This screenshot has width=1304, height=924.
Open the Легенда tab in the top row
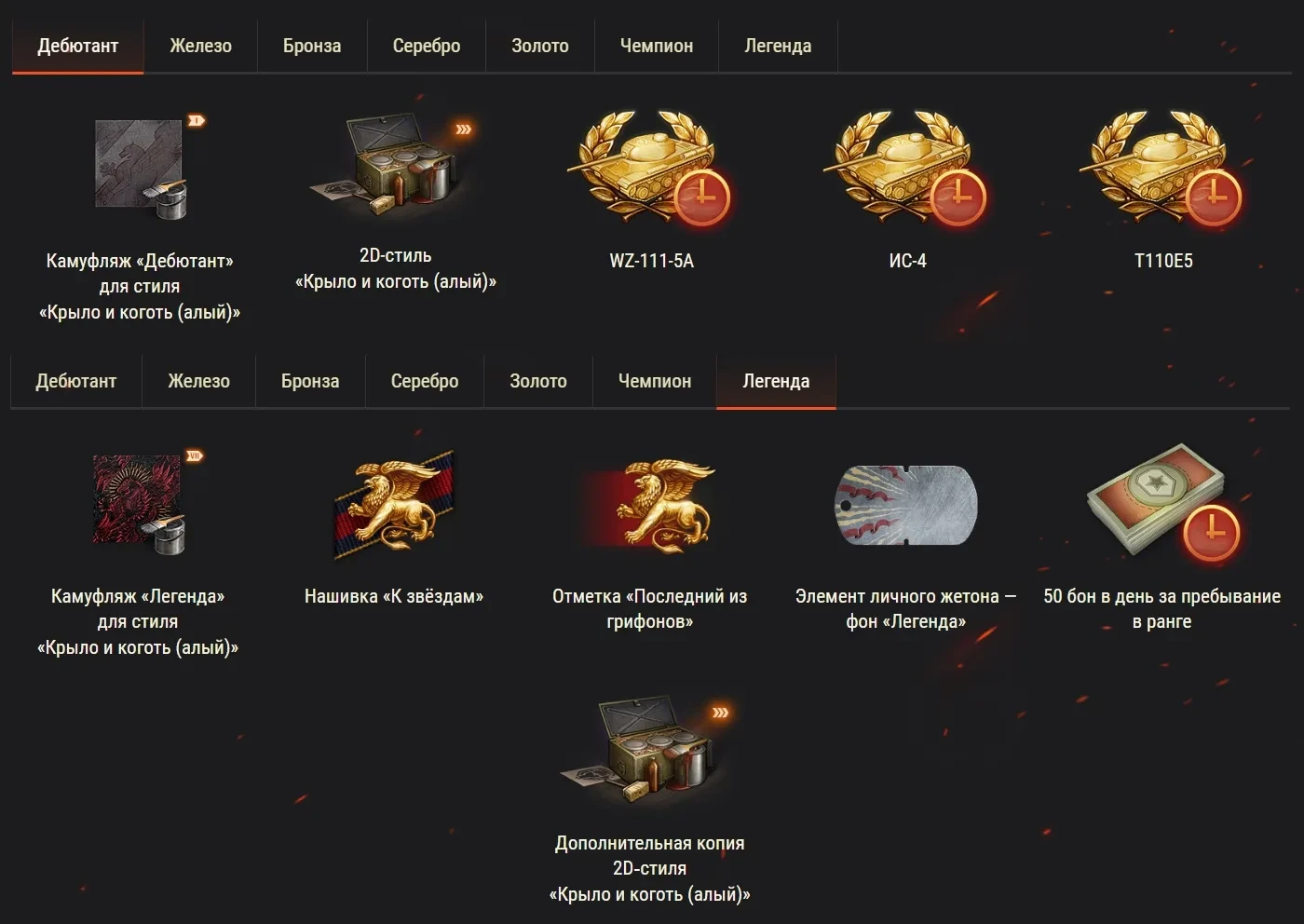click(778, 46)
